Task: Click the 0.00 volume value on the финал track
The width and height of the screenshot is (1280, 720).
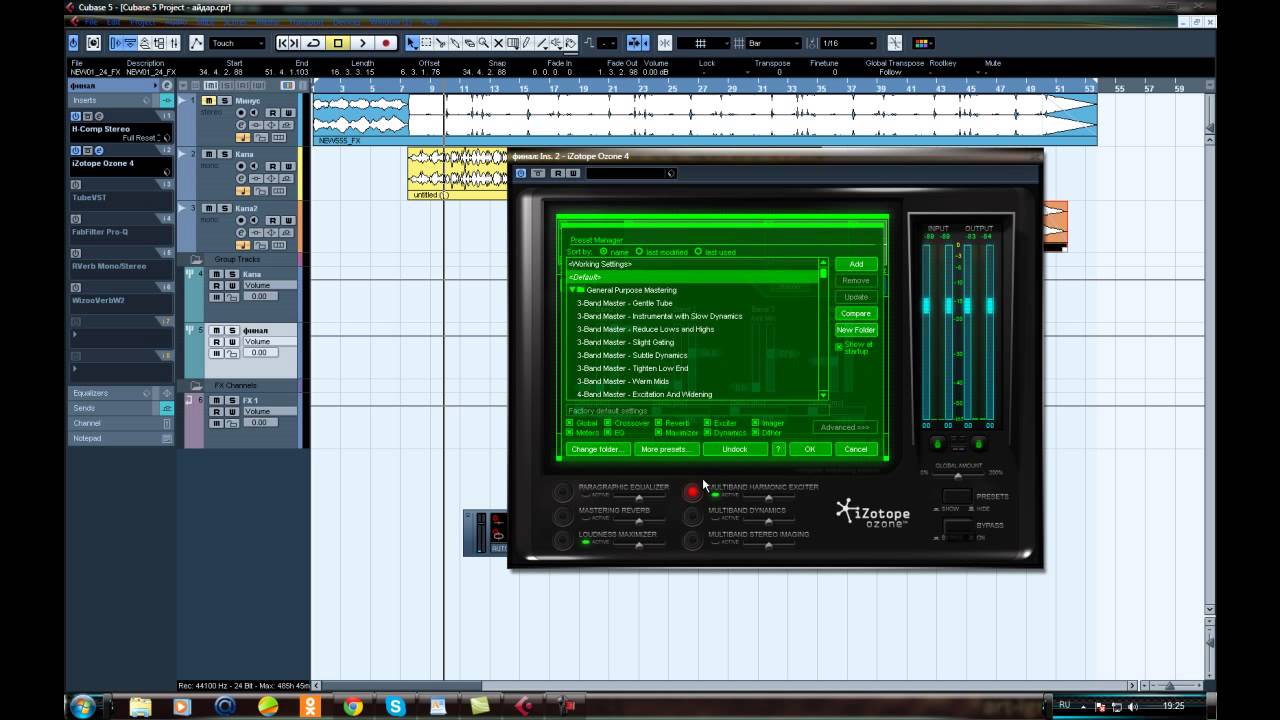Action: point(260,352)
